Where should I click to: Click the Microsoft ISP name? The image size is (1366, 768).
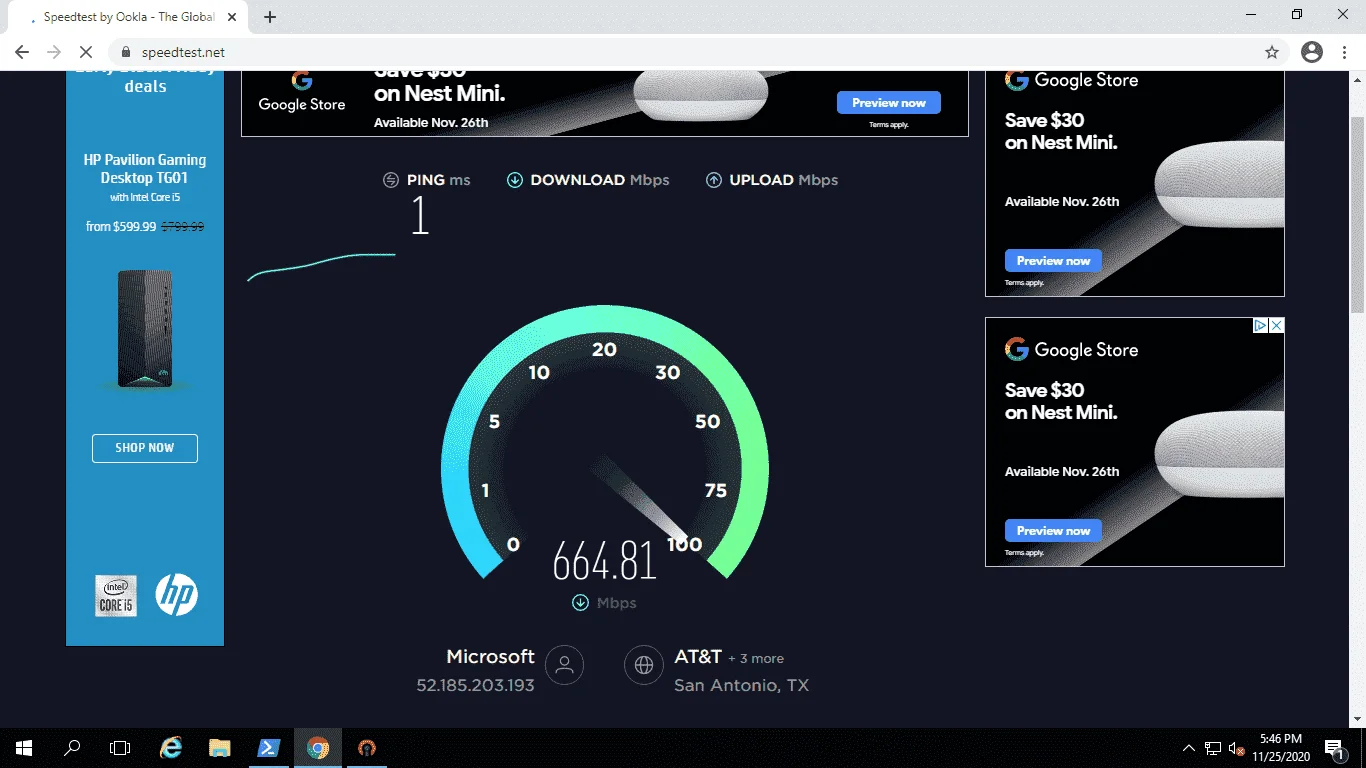click(x=490, y=657)
